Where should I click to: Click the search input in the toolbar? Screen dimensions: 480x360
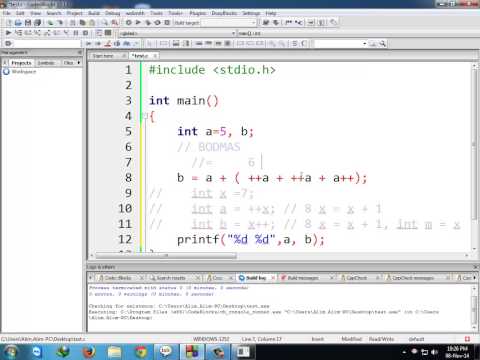point(47,44)
